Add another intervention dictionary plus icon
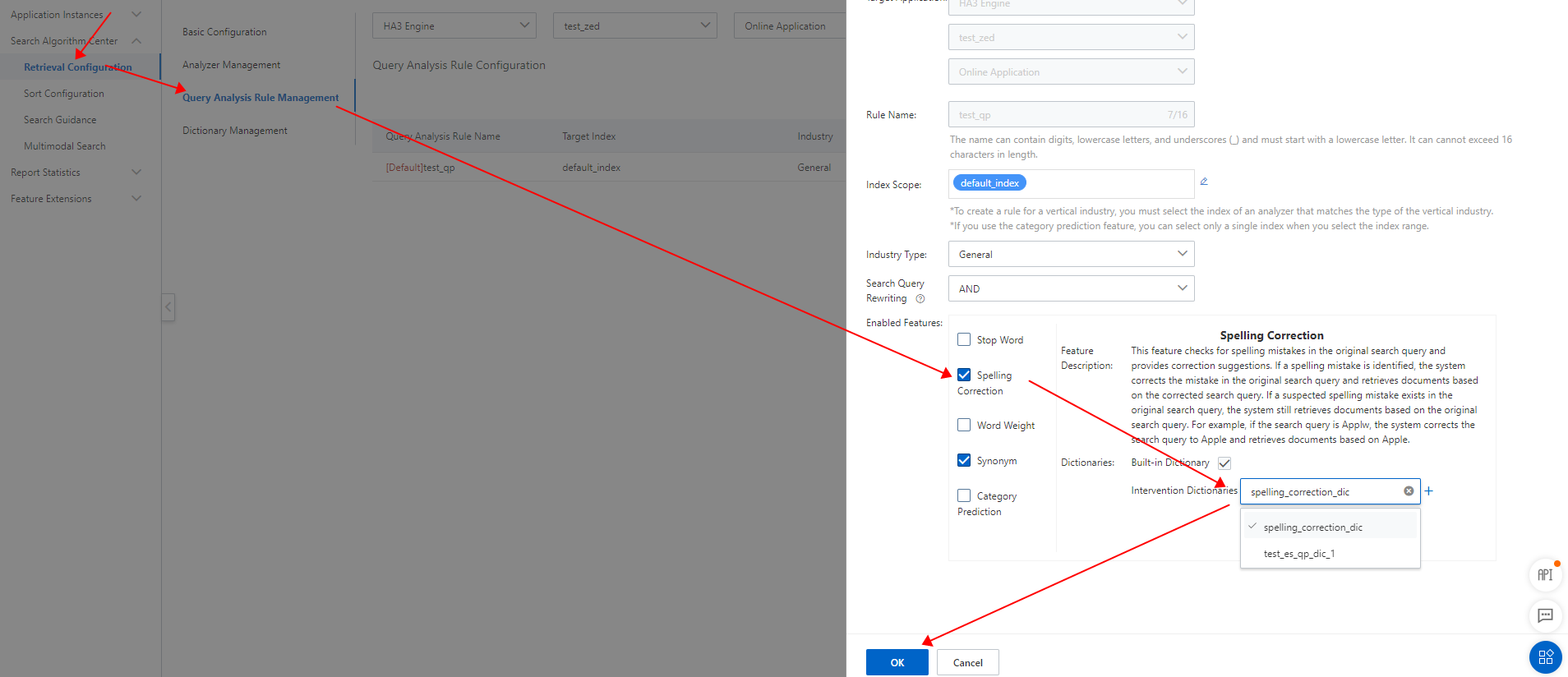Viewport: 1568px width, 677px height. click(x=1429, y=491)
